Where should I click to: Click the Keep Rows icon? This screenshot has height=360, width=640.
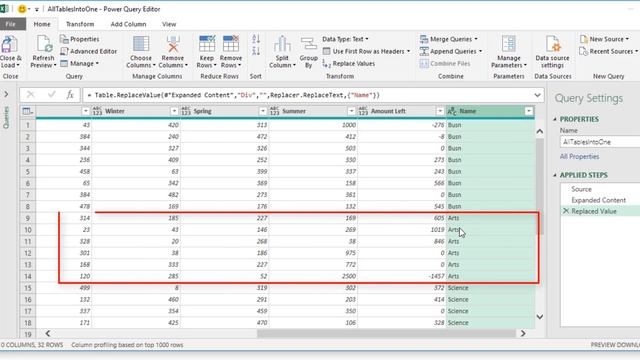207,44
